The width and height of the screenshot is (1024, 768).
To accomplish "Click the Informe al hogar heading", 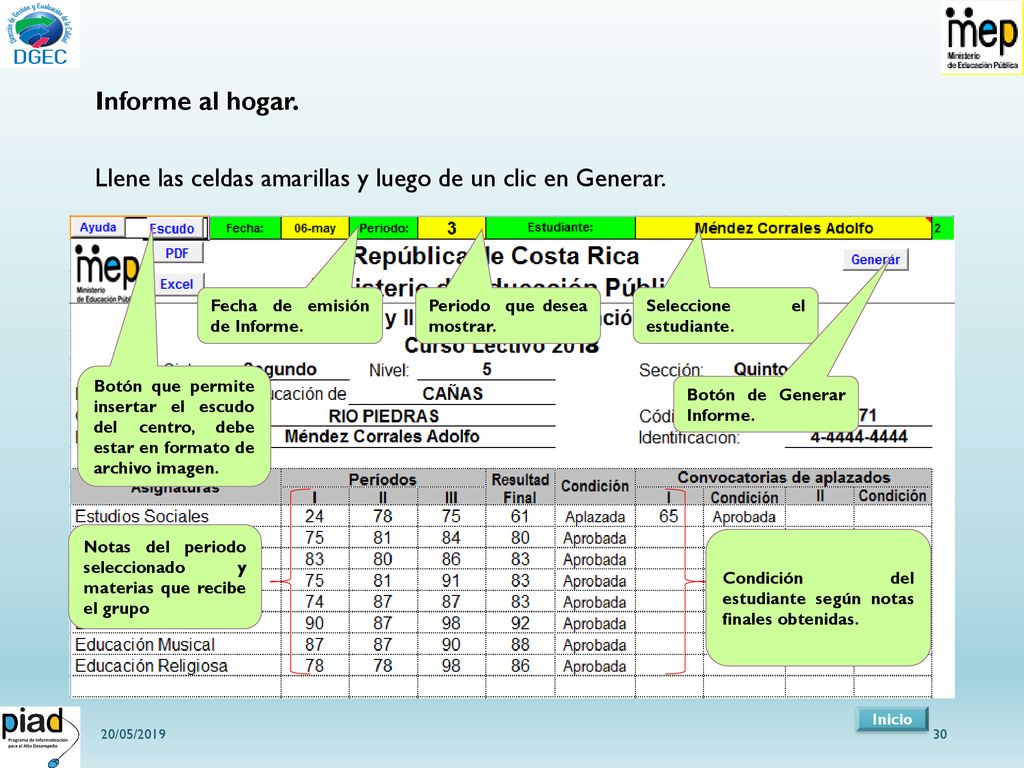I will (x=197, y=101).
